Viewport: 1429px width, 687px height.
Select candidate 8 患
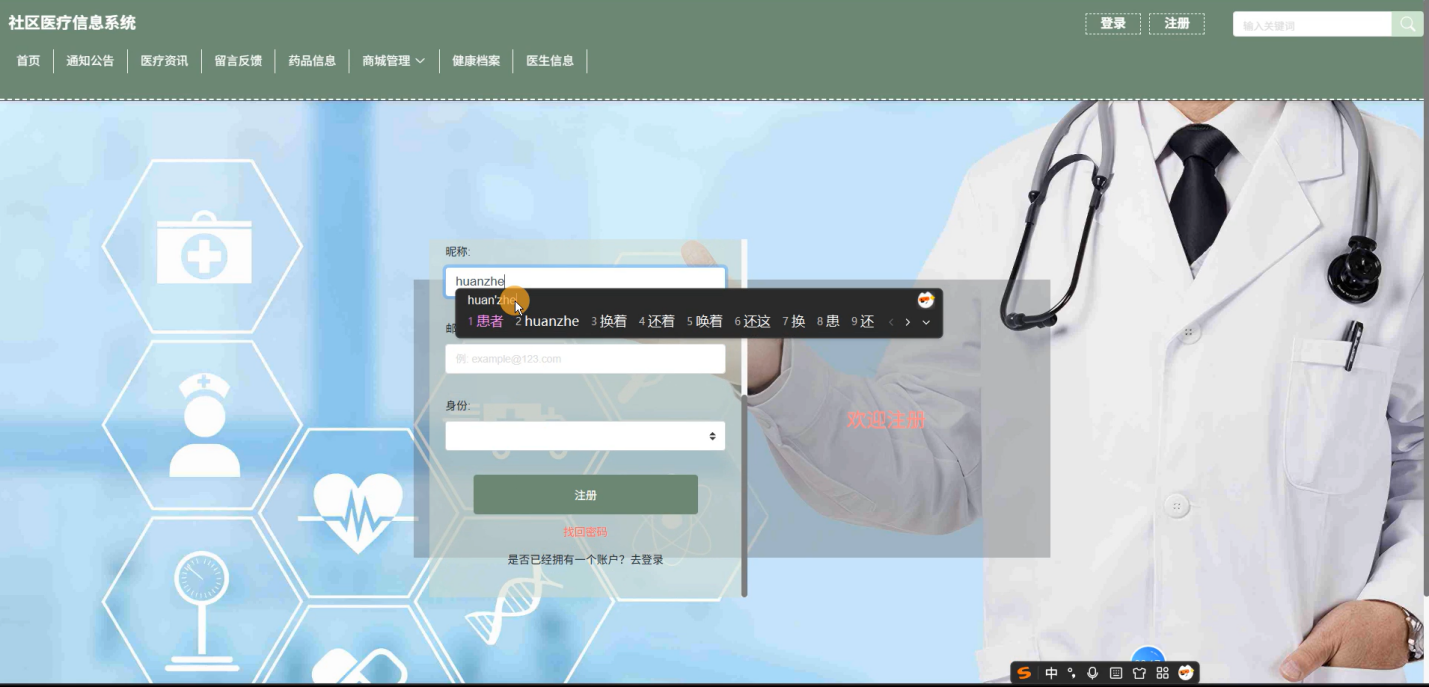click(828, 322)
